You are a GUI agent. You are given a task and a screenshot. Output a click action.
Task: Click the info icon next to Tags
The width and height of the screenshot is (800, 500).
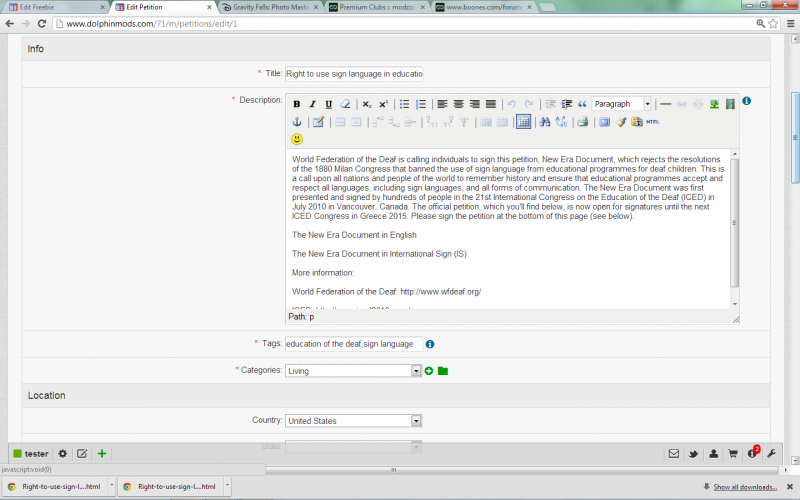[x=430, y=344]
